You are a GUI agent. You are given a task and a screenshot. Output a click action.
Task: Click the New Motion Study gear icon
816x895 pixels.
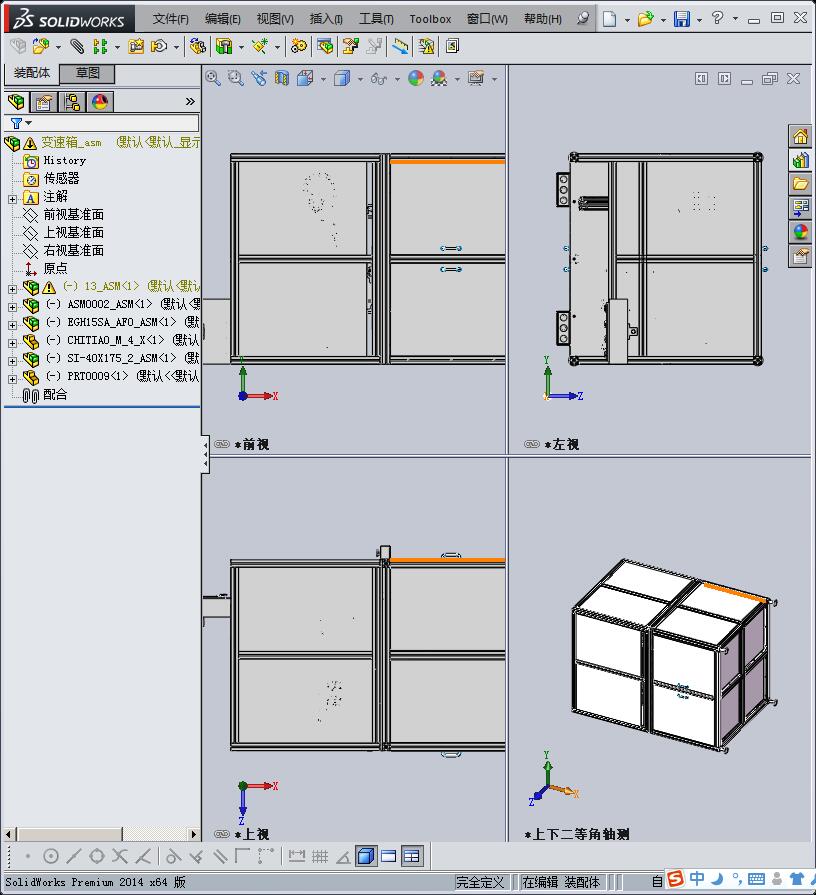pos(298,46)
